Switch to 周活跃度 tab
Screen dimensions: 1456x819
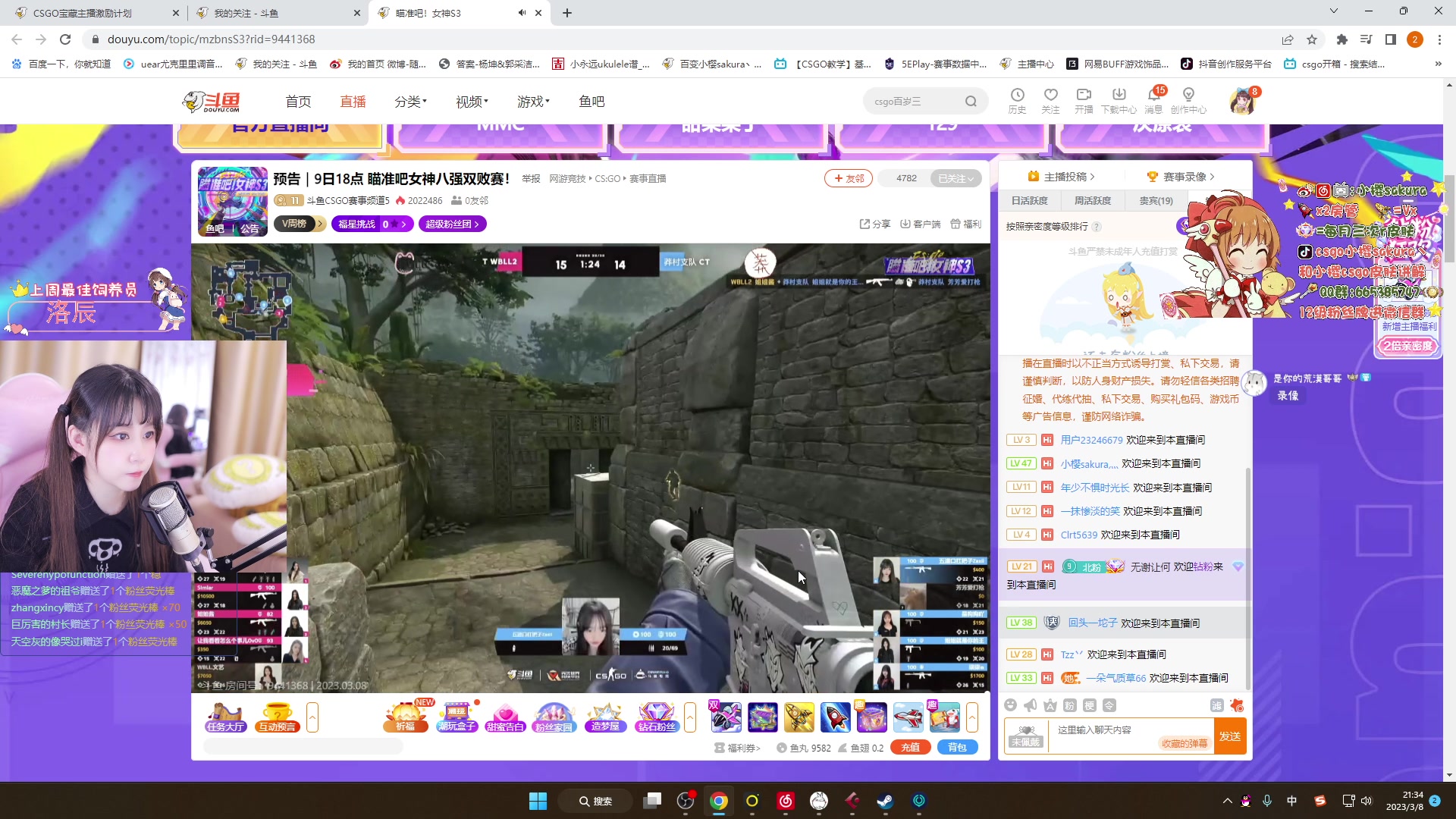pyautogui.click(x=1093, y=201)
